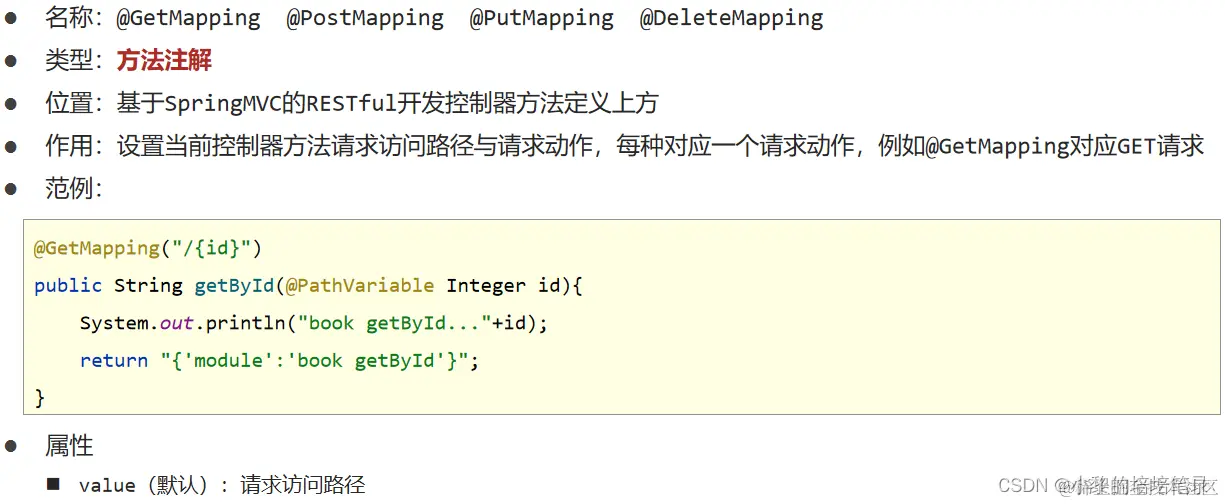This screenshot has width=1225, height=504.
Task: Click the red 方法注解 type text
Action: click(x=164, y=60)
